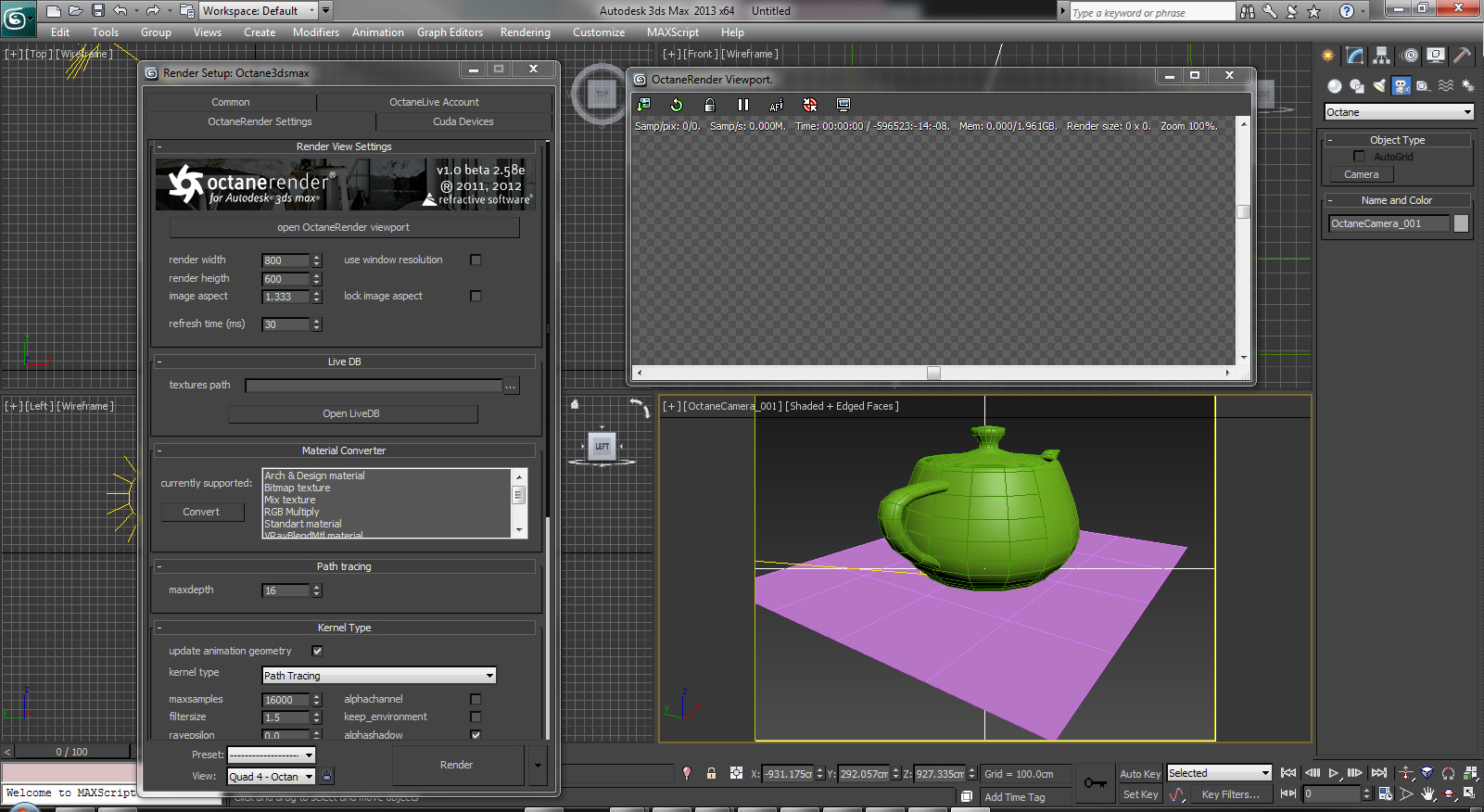Viewport: 1484px width, 812px height.
Task: Select the Lights category icon
Action: pos(1379,86)
